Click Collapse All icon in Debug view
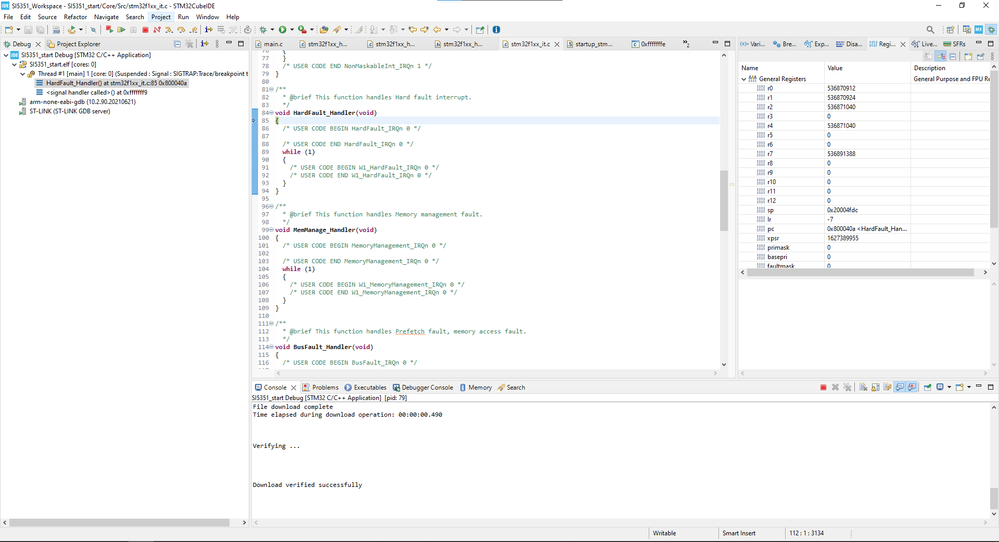The height and width of the screenshot is (542, 999). [177, 44]
